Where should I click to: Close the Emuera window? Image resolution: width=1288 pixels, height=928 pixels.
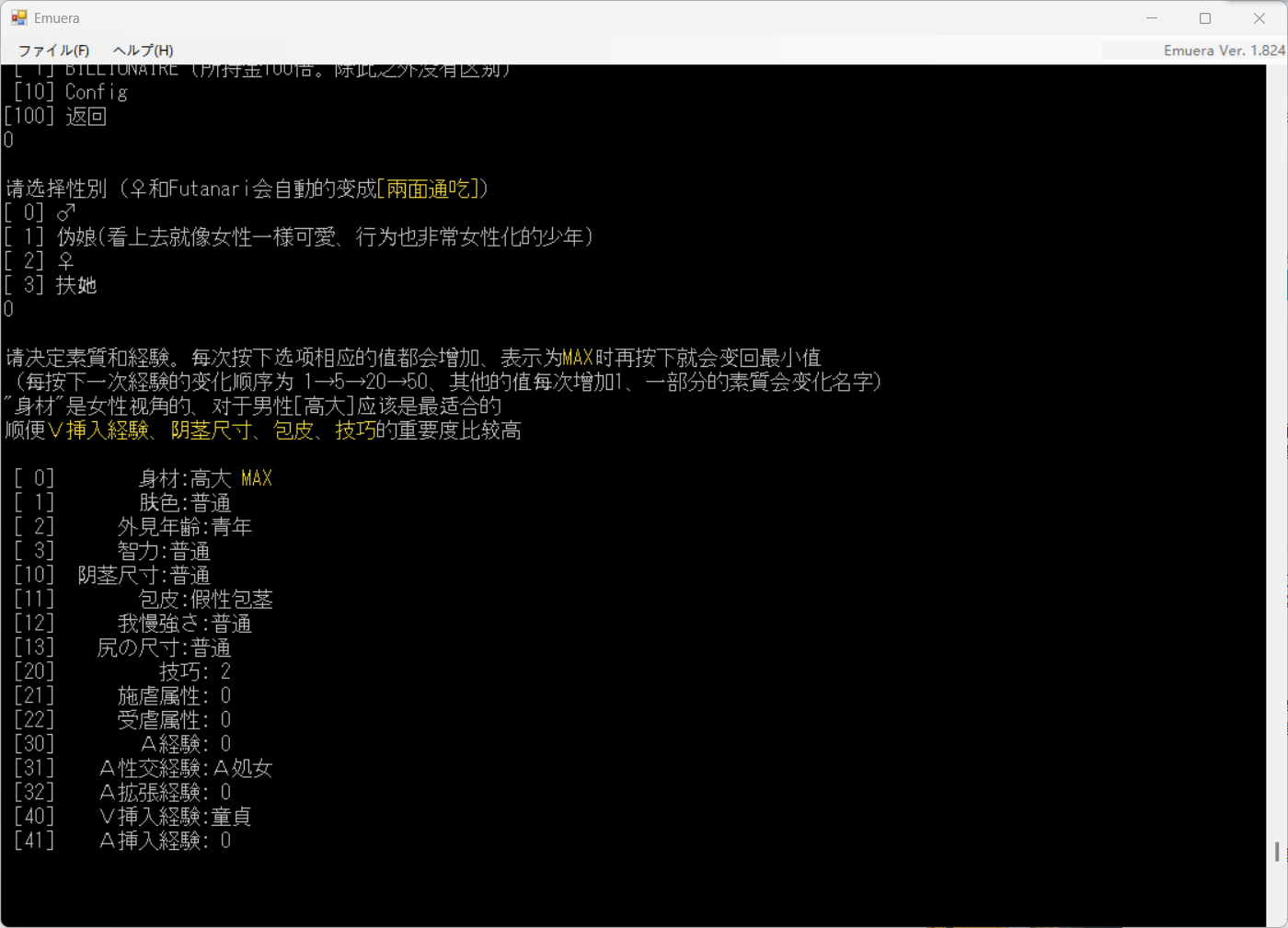1259,18
